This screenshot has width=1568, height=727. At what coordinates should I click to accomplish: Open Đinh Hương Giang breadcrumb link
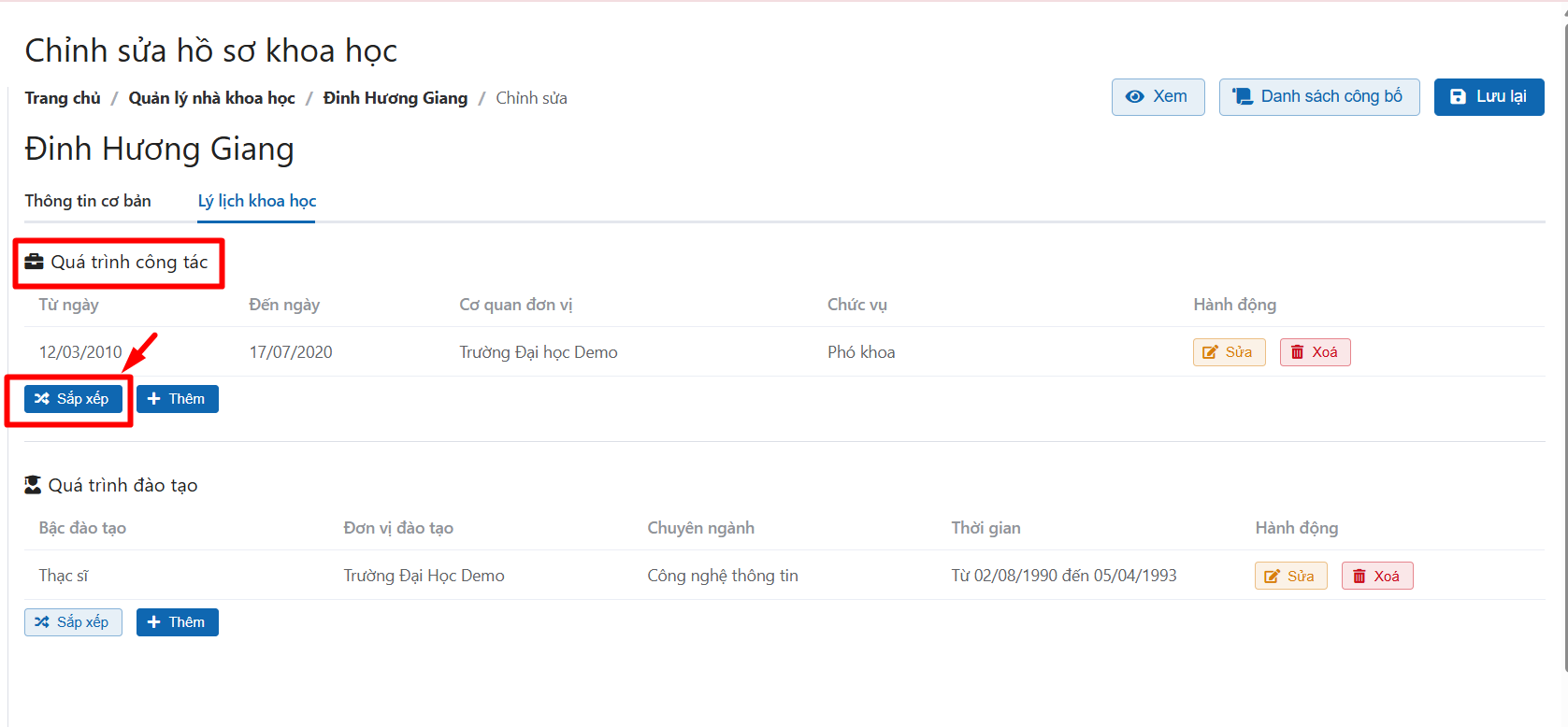395,98
